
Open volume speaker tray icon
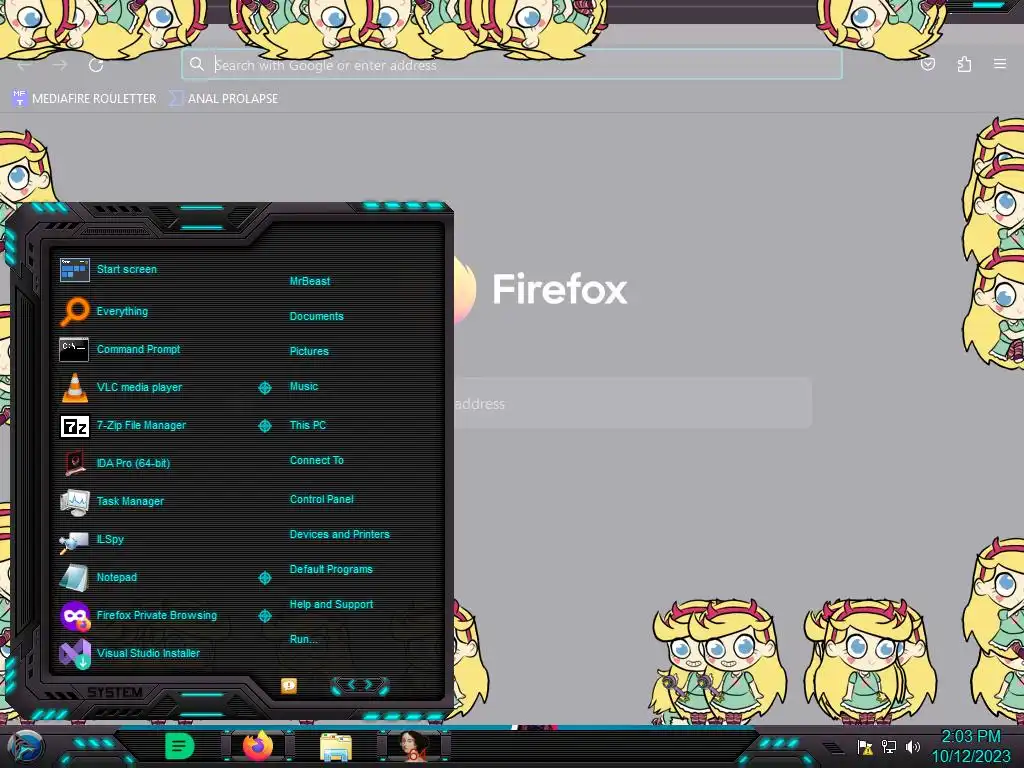pyautogui.click(x=912, y=746)
